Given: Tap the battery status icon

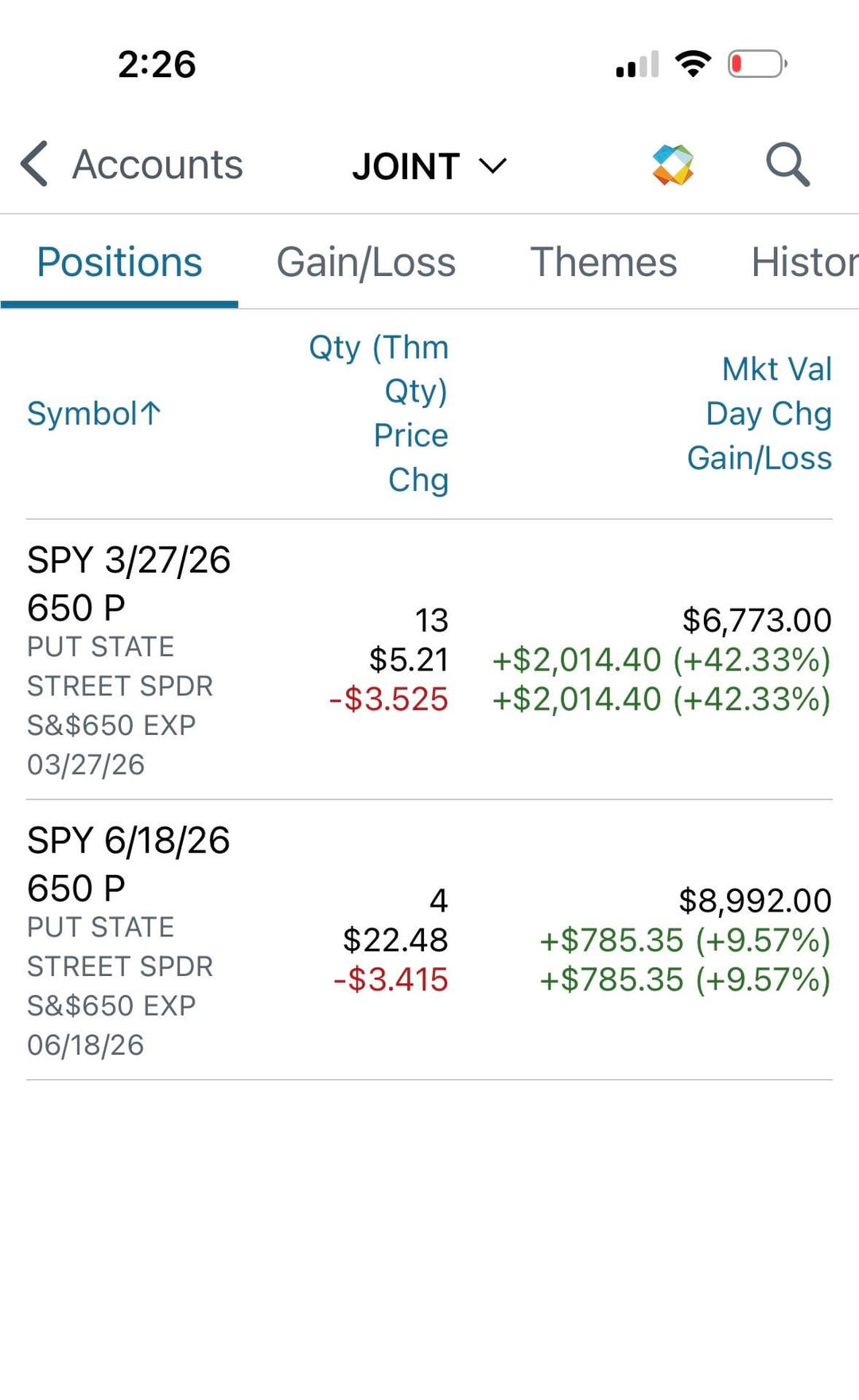Looking at the screenshot, I should [x=757, y=64].
